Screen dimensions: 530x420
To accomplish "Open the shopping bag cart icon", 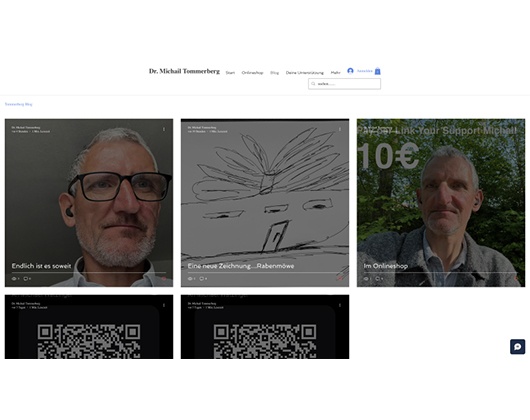I will coord(378,71).
